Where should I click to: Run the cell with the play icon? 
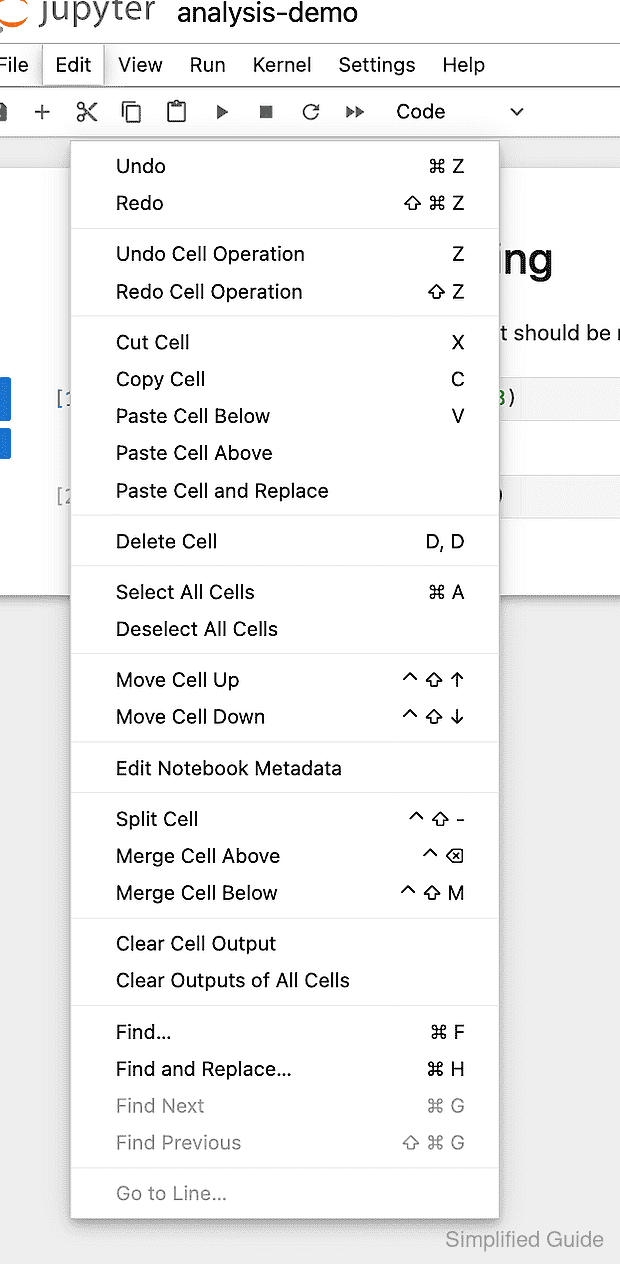222,112
